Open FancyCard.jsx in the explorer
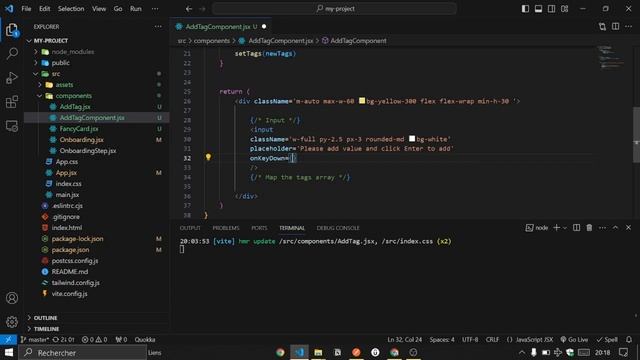Viewport: 640px width, 360px height. point(79,129)
